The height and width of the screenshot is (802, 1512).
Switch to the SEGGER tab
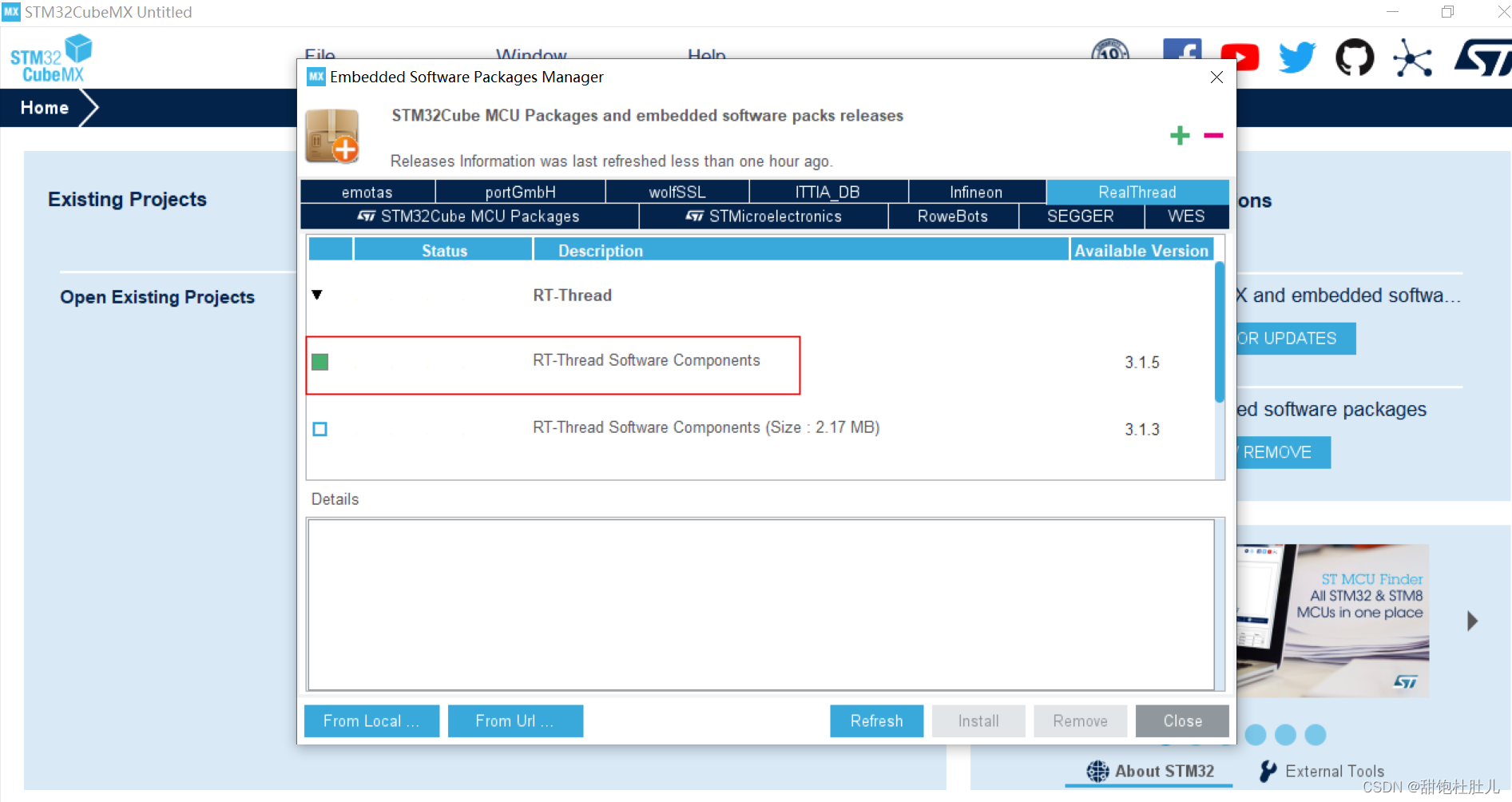coord(1081,216)
